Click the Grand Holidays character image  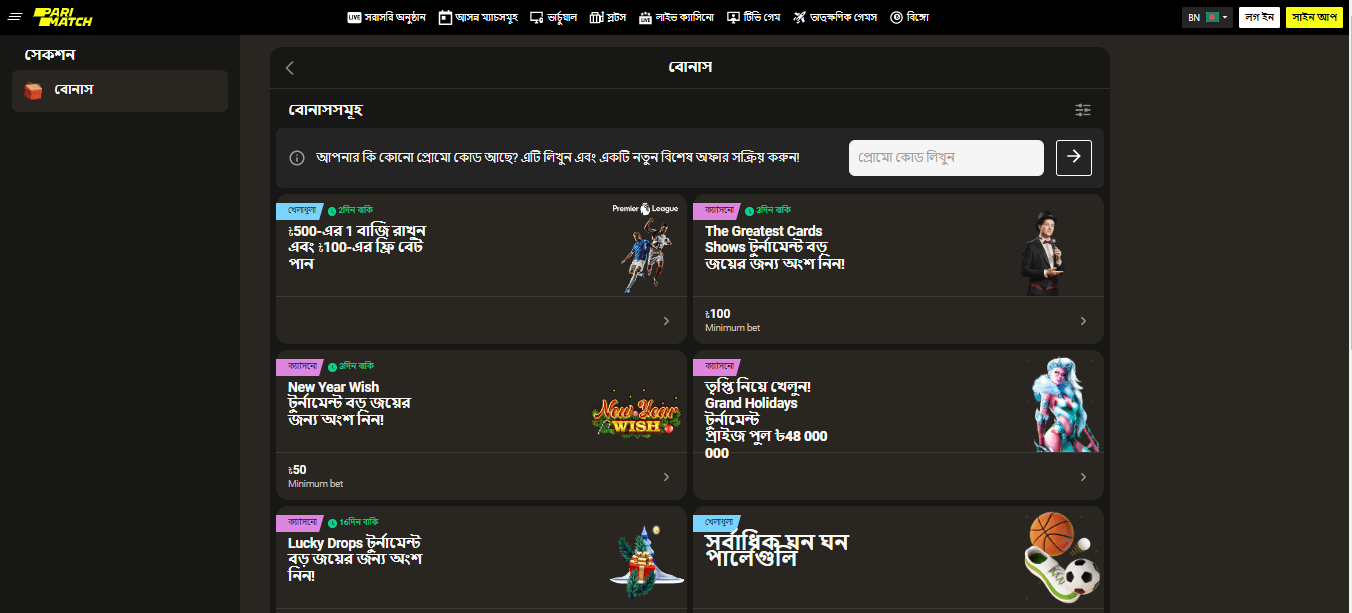point(1065,405)
